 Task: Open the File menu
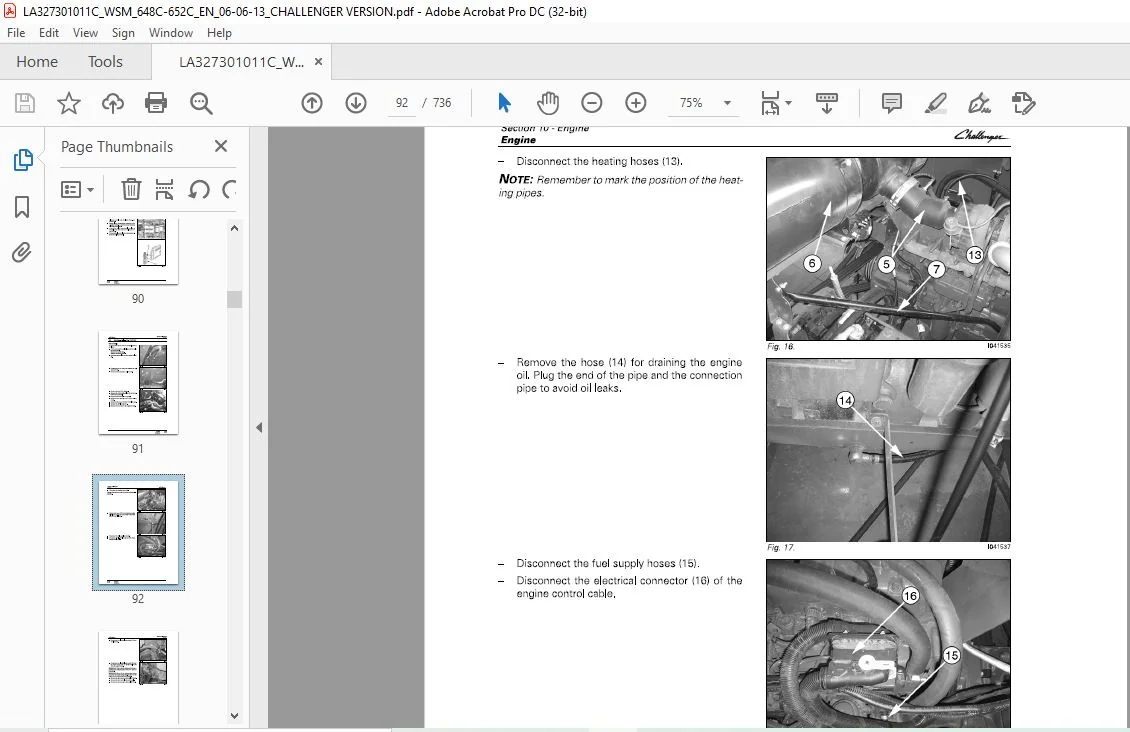(16, 32)
